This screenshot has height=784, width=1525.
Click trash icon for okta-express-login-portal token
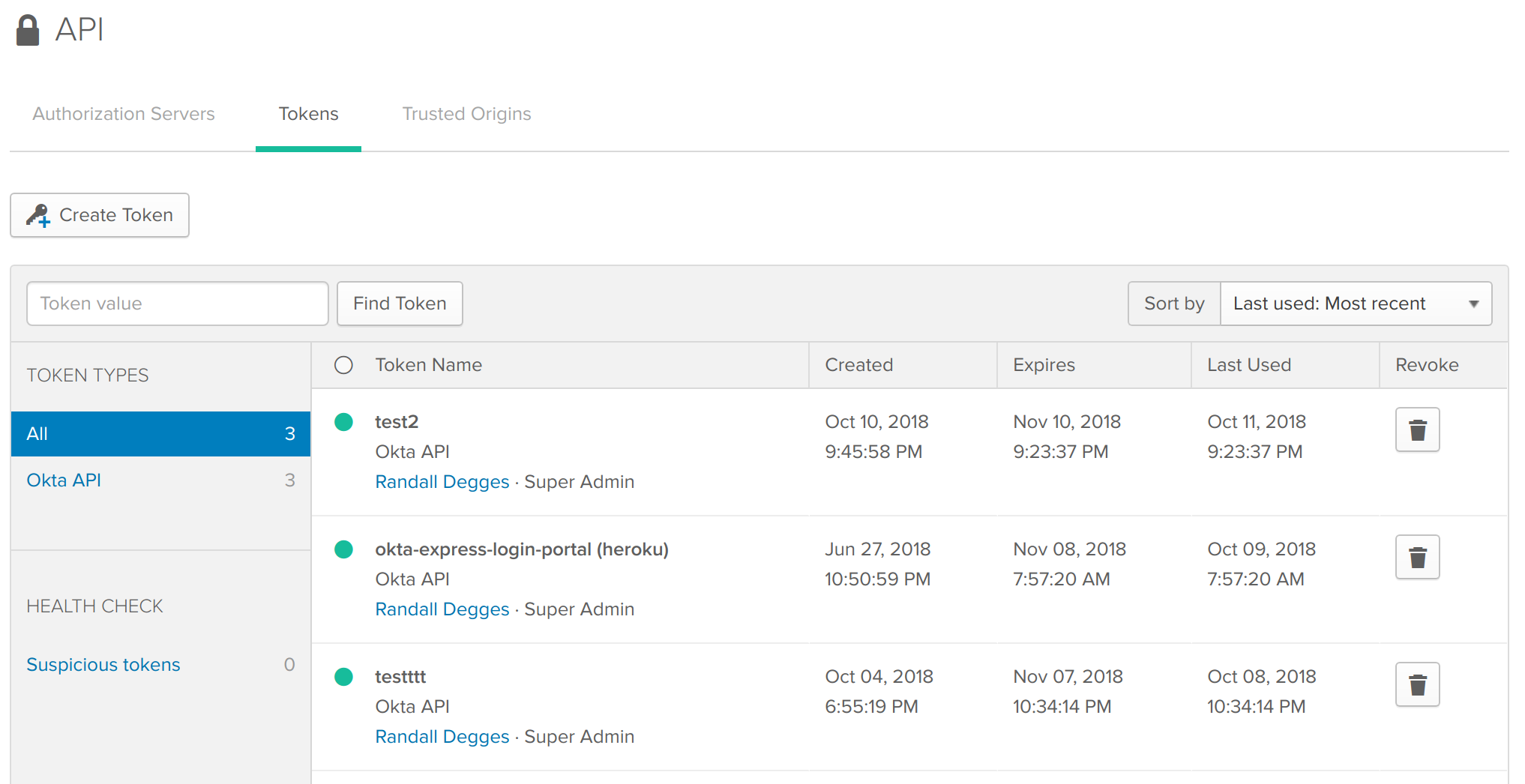tap(1417, 558)
